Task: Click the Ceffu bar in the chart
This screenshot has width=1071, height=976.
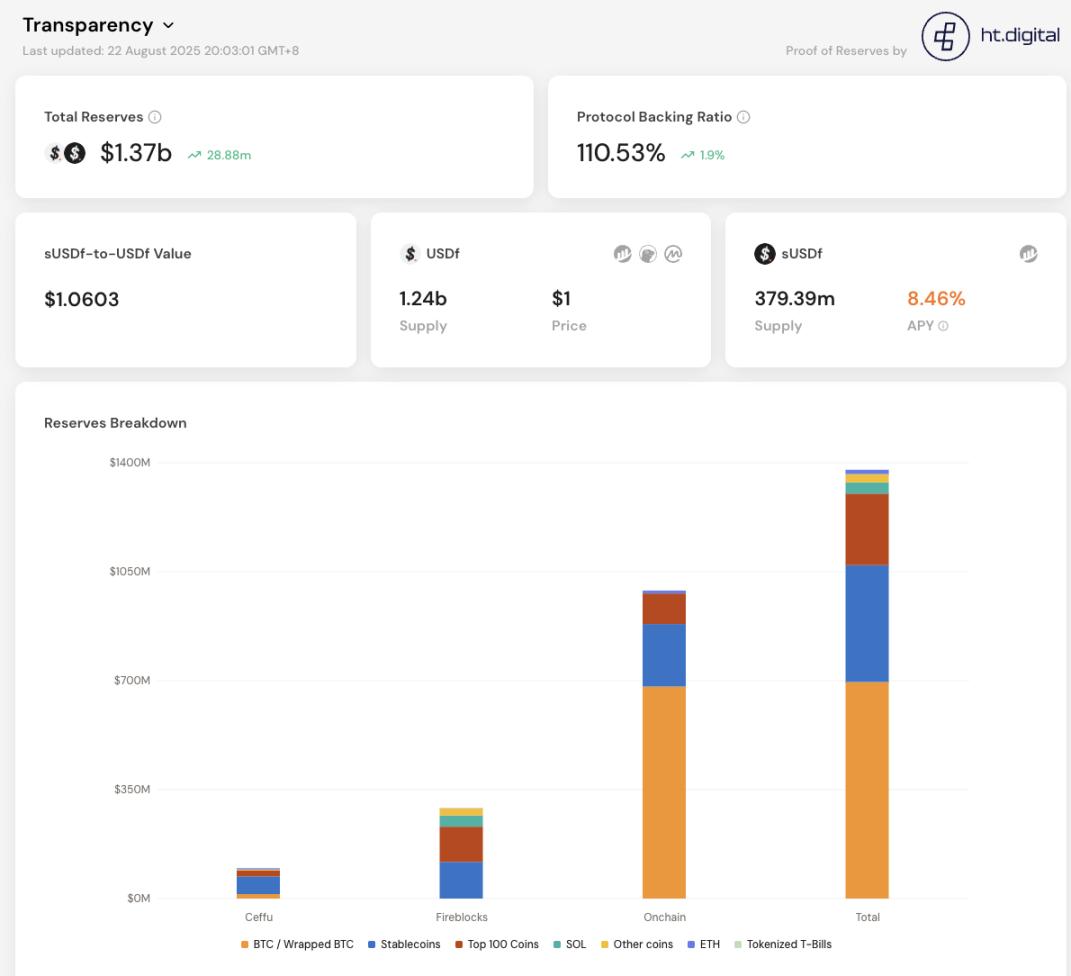Action: [258, 884]
